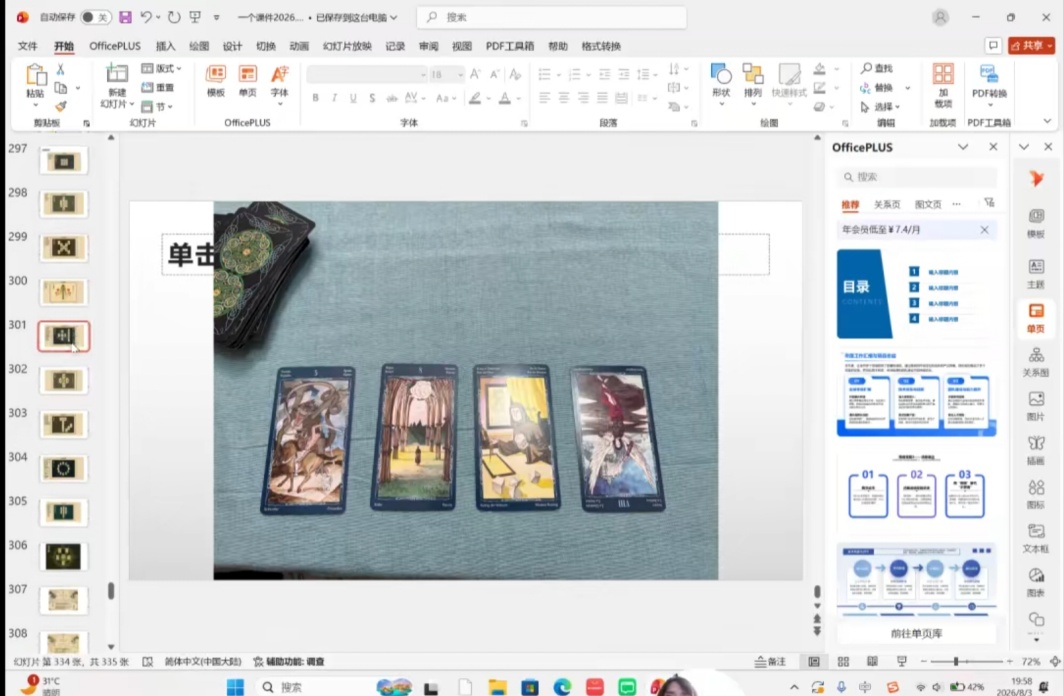Click the OfficePLUS 字体 font icon

tap(280, 75)
